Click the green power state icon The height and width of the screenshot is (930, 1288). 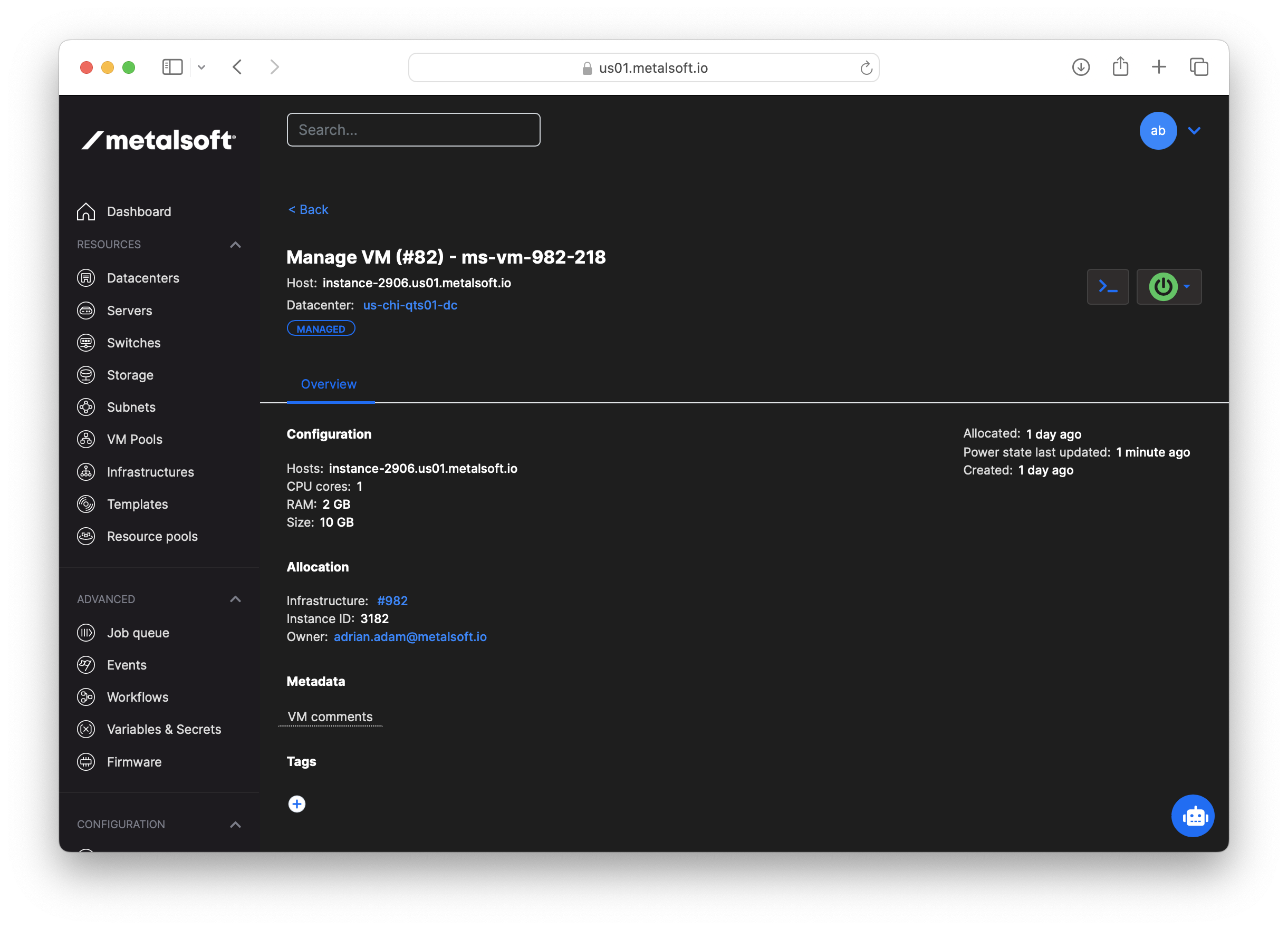(x=1162, y=287)
